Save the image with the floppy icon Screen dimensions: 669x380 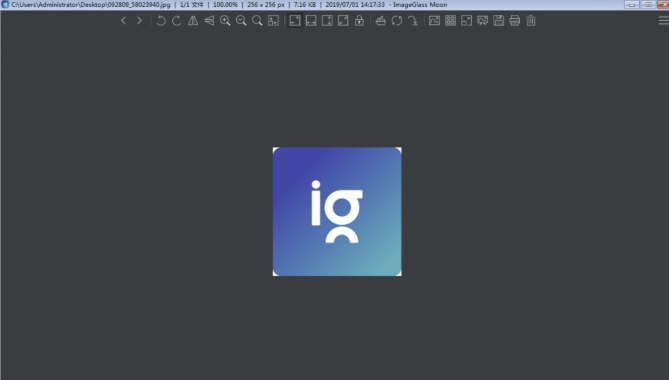[499, 20]
